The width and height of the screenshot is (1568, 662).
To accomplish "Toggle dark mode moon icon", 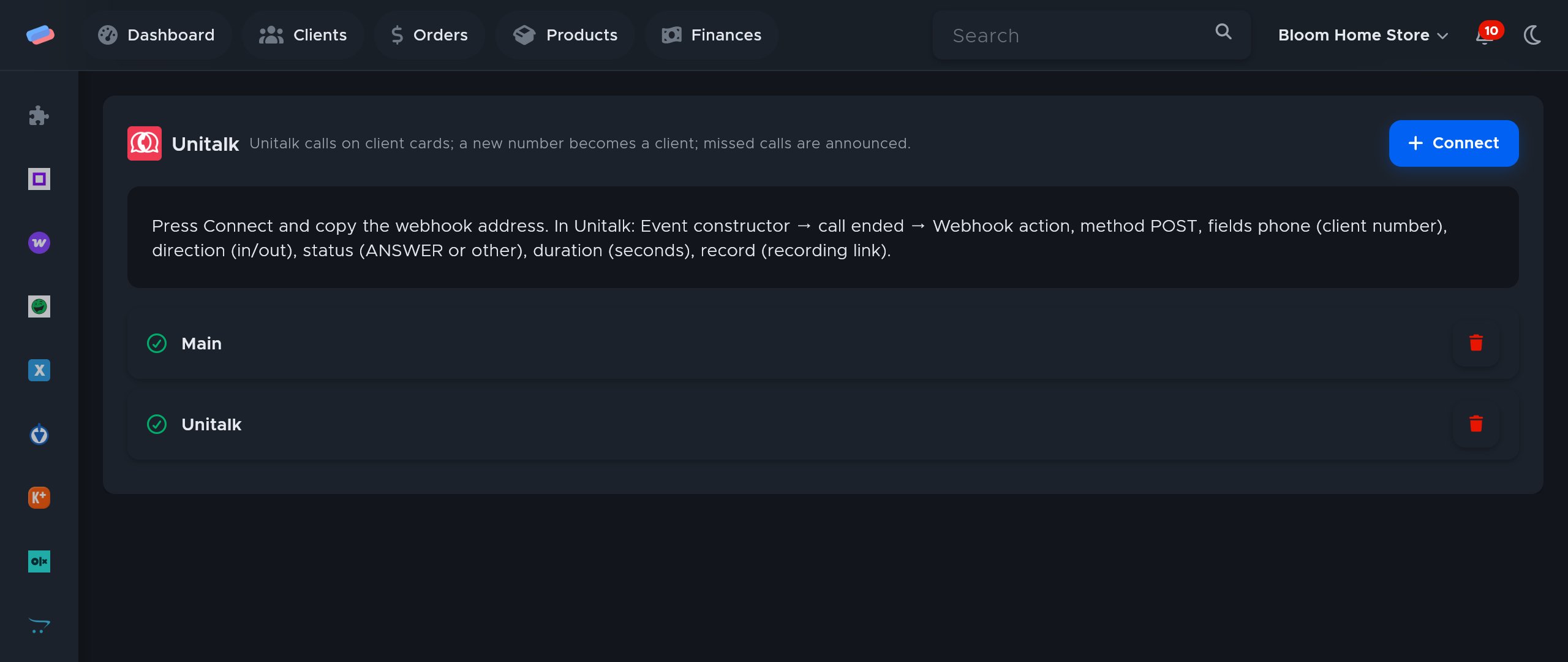I will tap(1532, 35).
